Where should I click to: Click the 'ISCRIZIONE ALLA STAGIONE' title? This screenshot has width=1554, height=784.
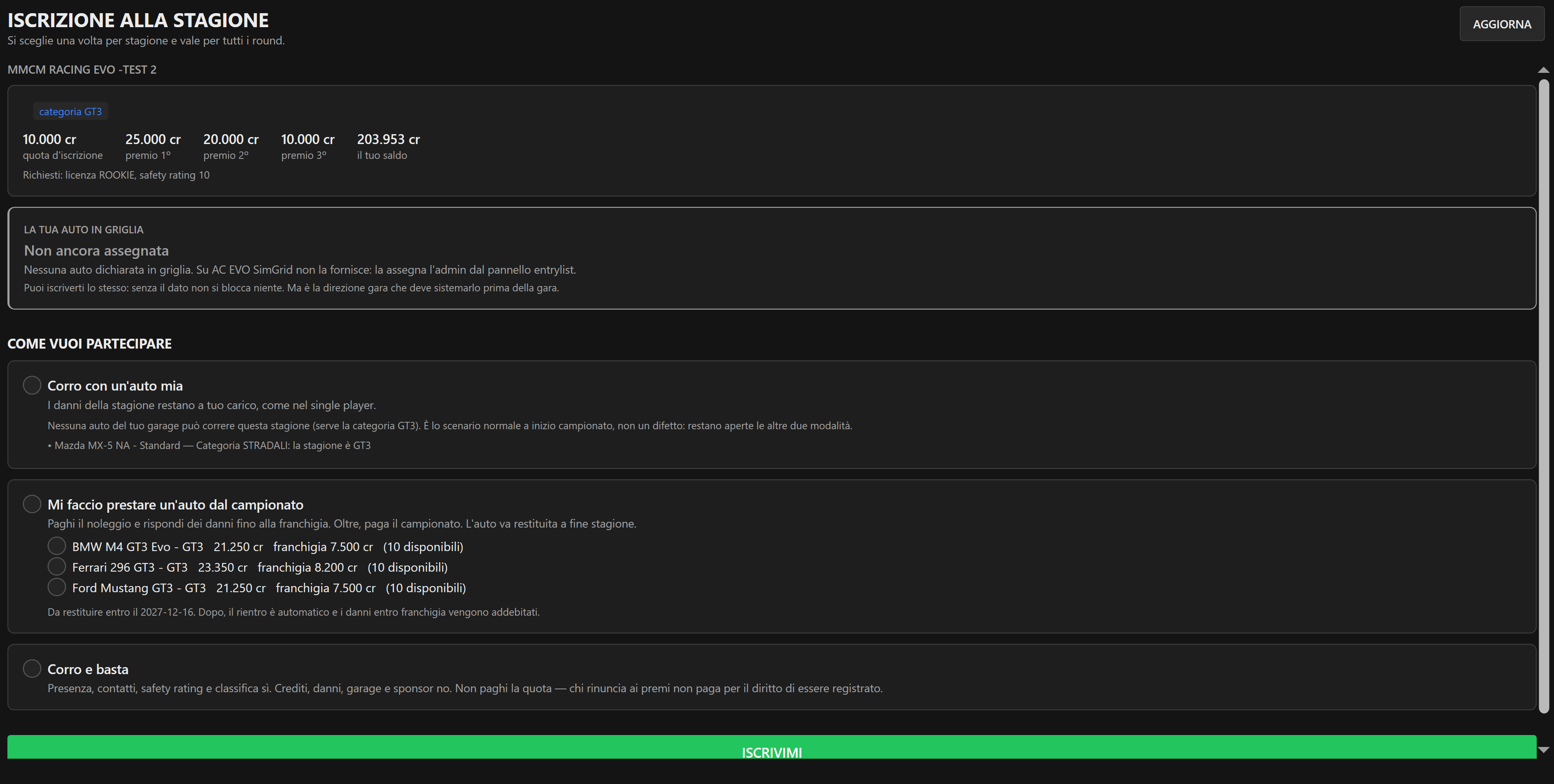tap(138, 20)
